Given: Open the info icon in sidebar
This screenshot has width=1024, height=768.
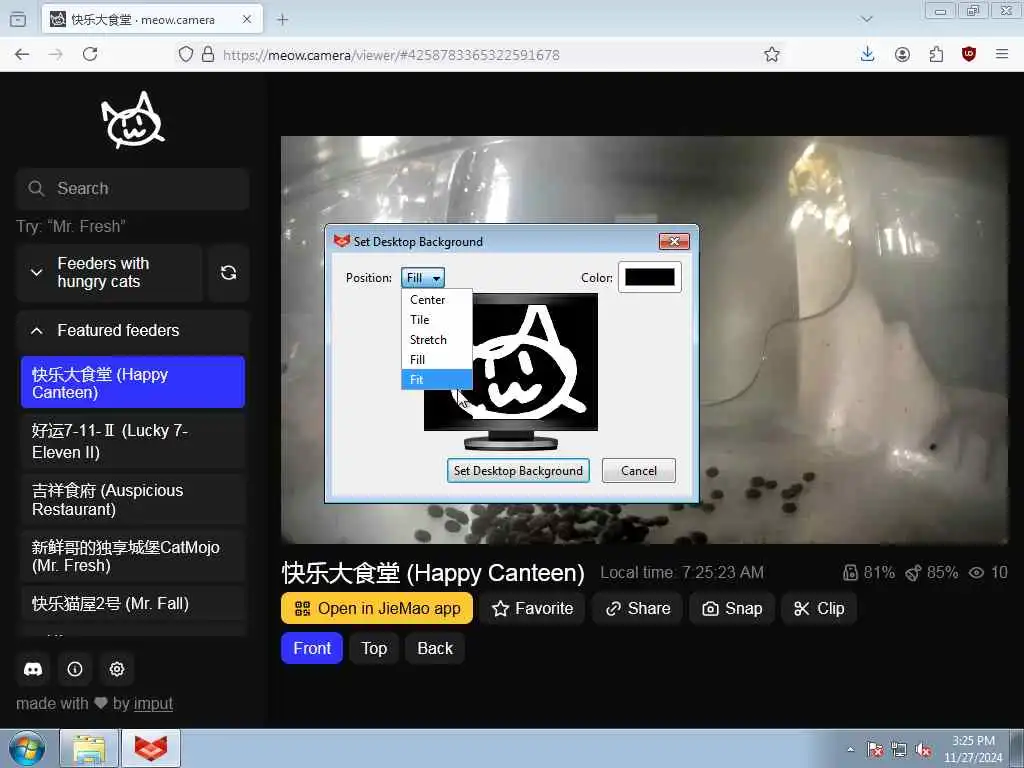Looking at the screenshot, I should tap(75, 669).
